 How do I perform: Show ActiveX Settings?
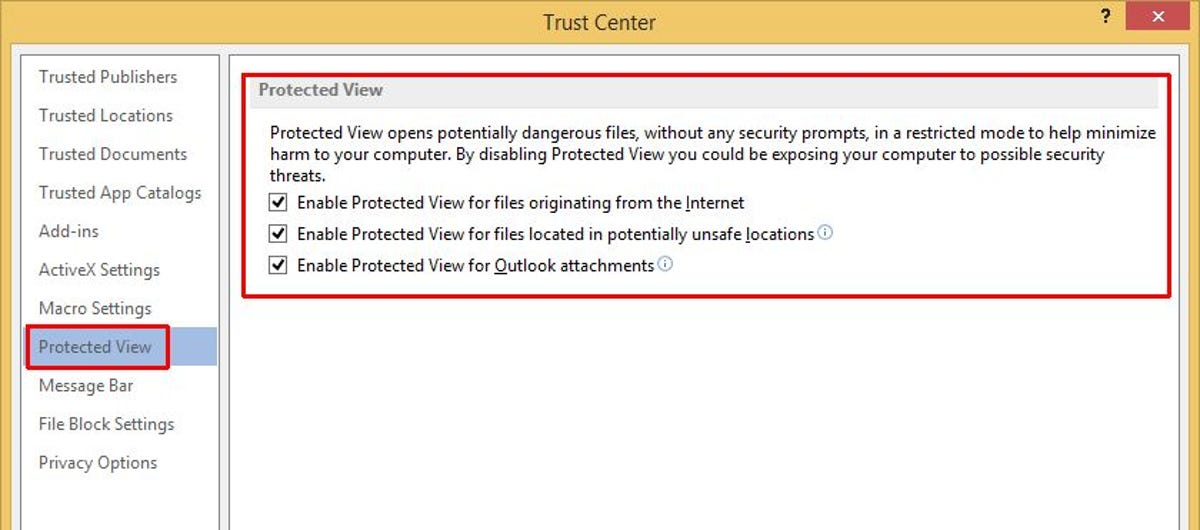99,270
